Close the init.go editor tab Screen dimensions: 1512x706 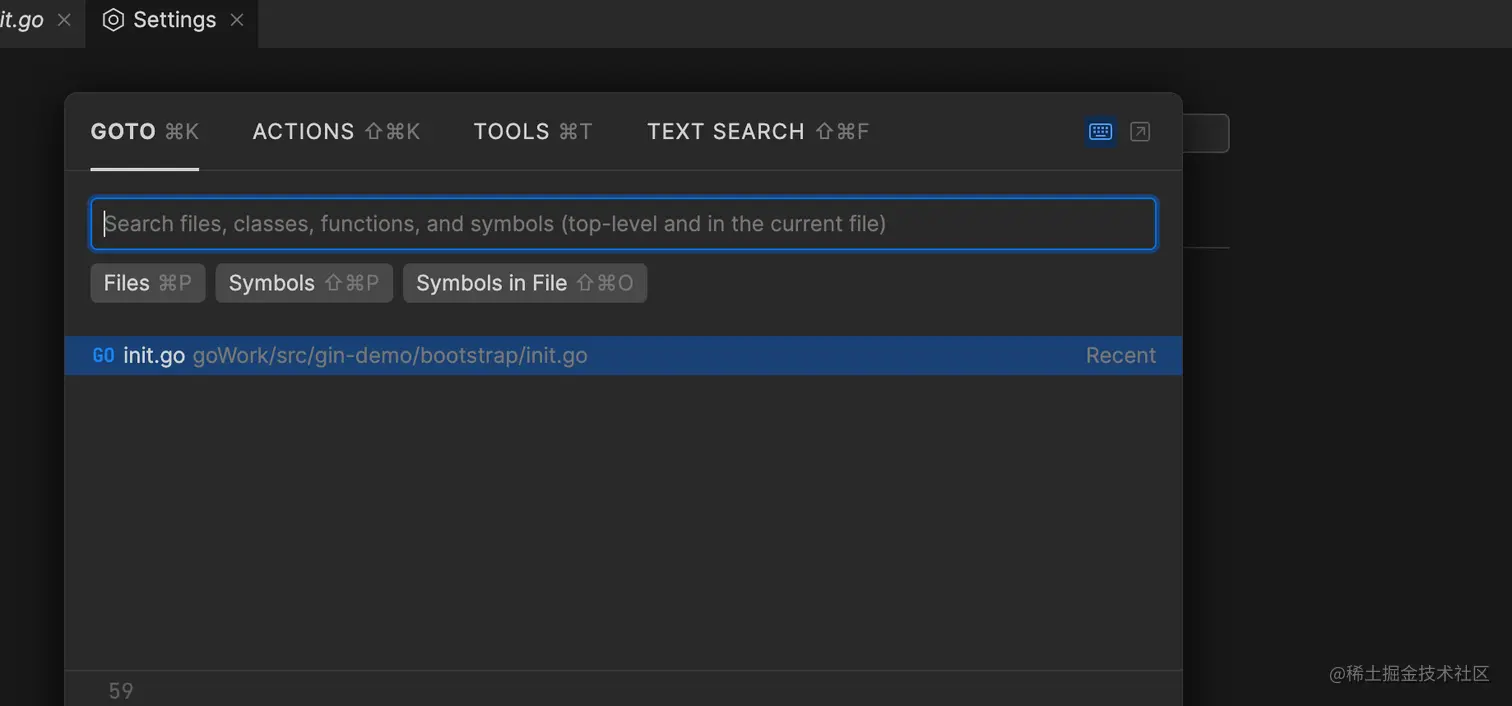pos(64,20)
